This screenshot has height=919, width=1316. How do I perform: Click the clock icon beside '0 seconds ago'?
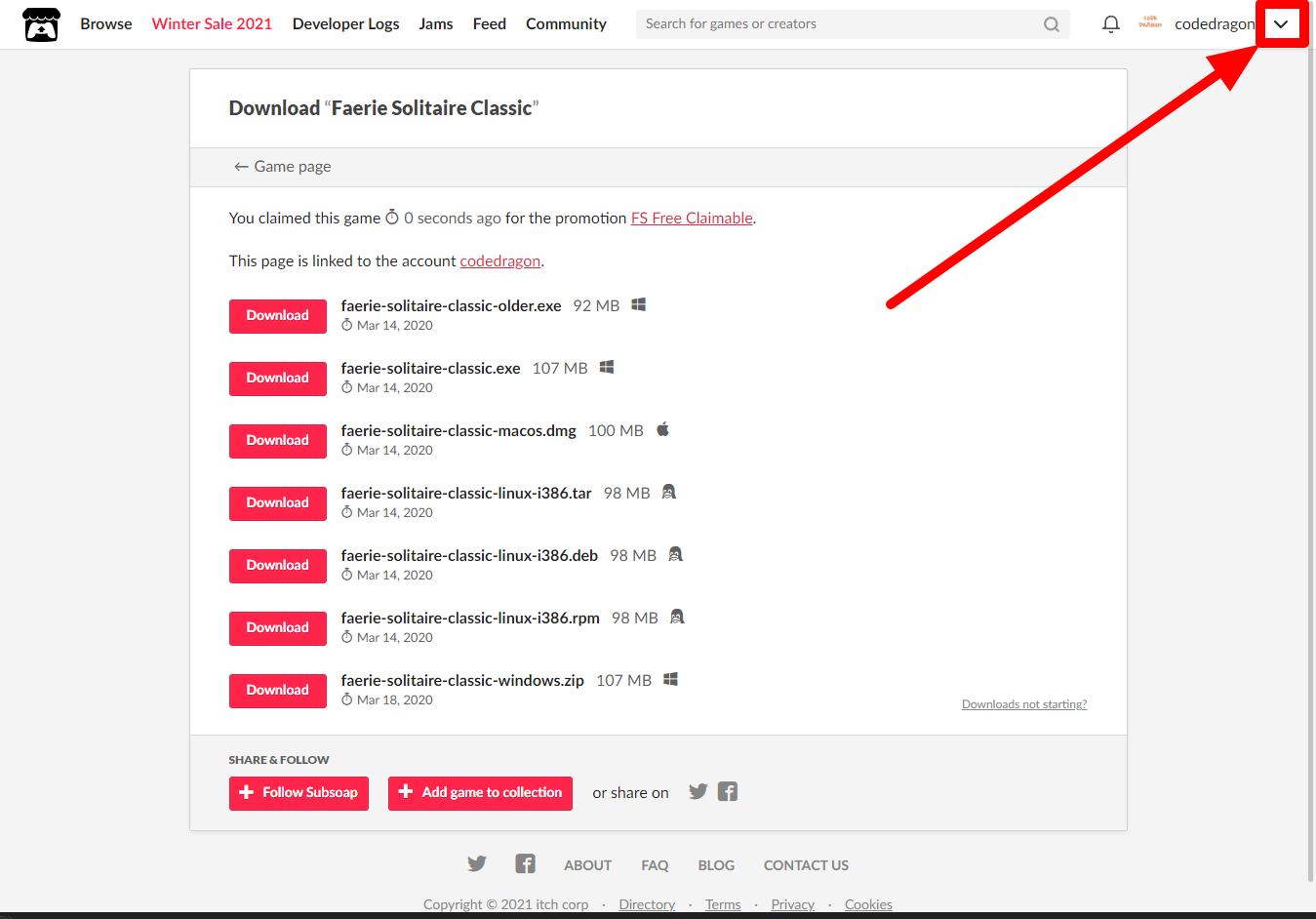point(392,217)
